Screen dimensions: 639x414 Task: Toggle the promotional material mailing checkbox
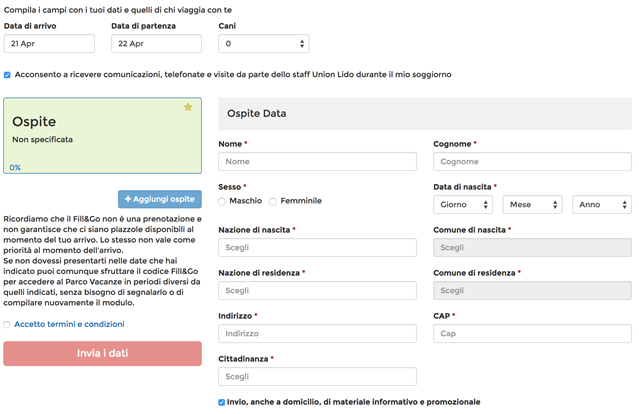coord(222,402)
